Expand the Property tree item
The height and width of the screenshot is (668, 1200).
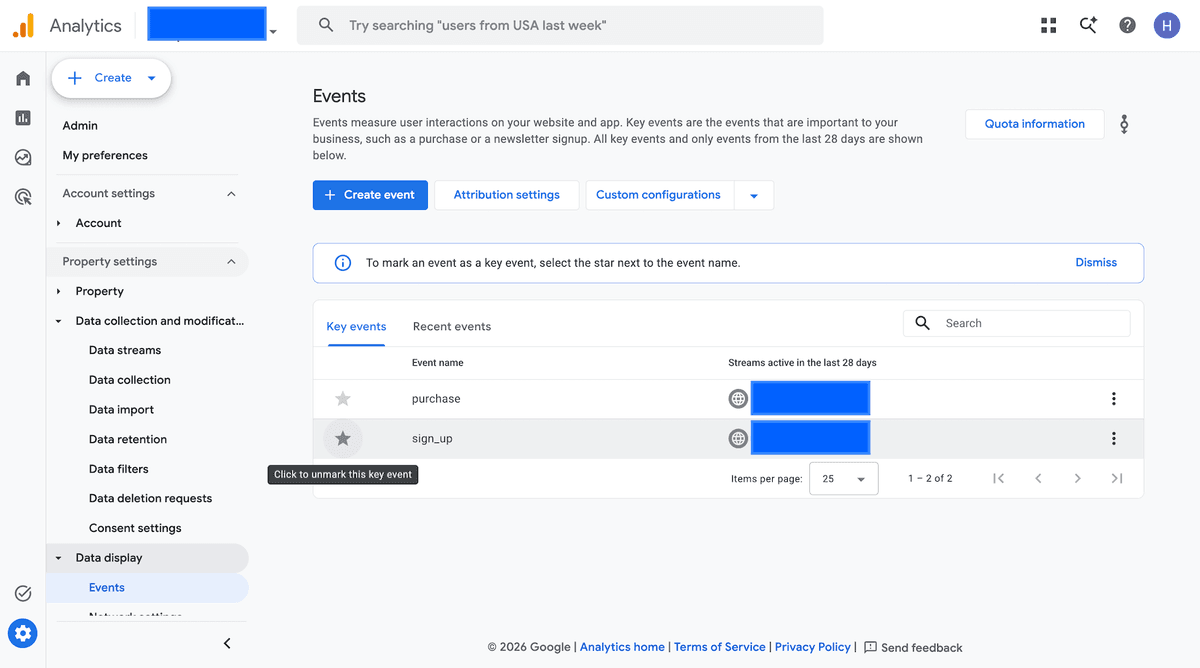pyautogui.click(x=59, y=291)
